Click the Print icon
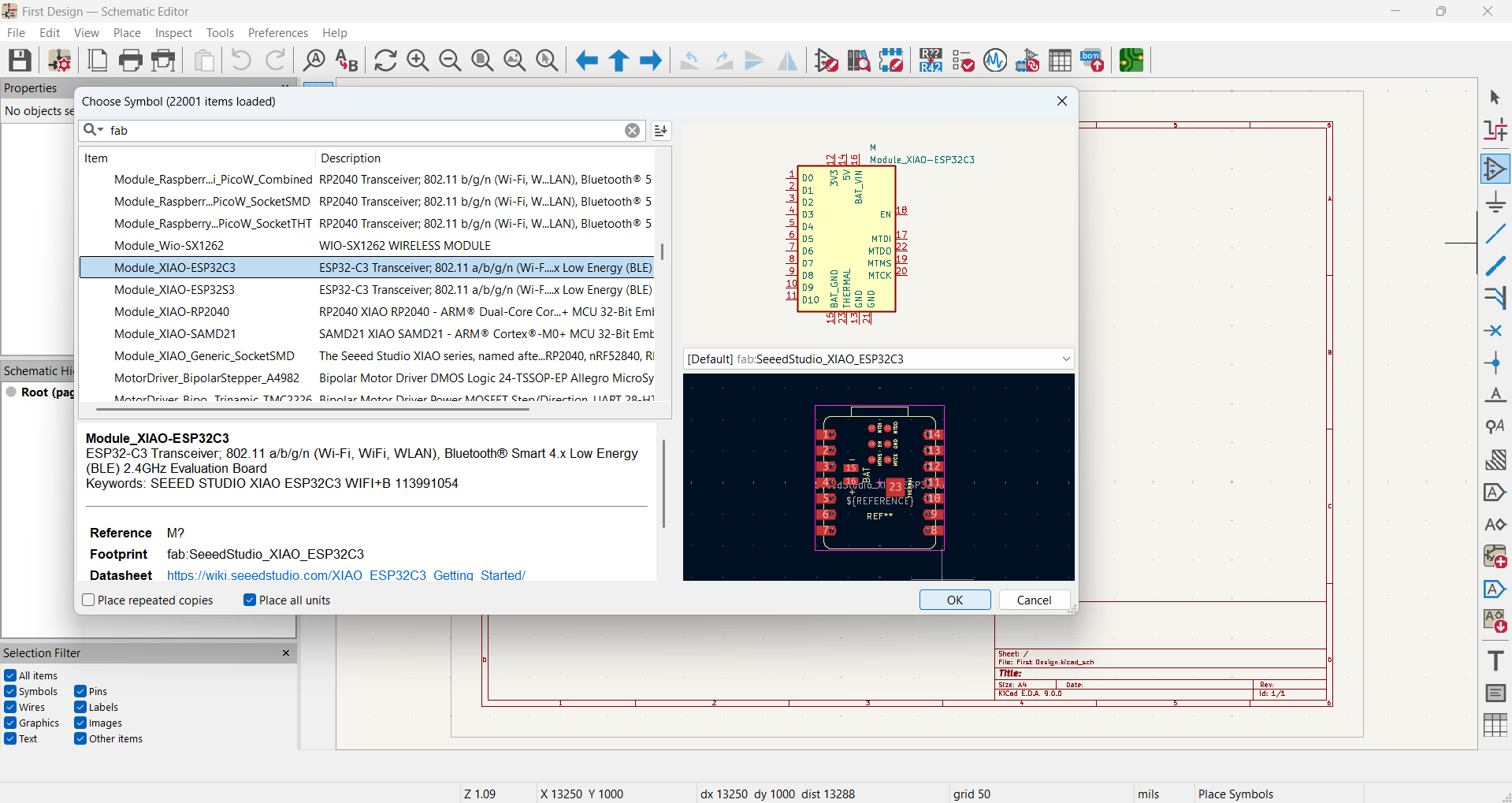1512x803 pixels. [x=131, y=60]
